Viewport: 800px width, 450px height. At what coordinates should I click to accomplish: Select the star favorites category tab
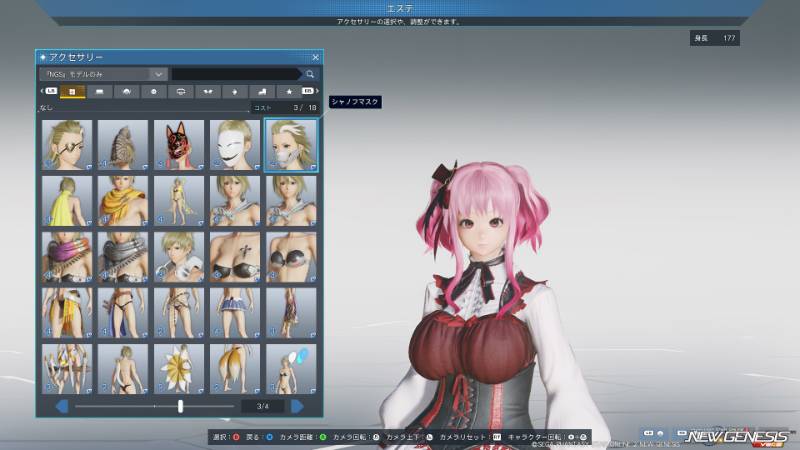tap(289, 92)
